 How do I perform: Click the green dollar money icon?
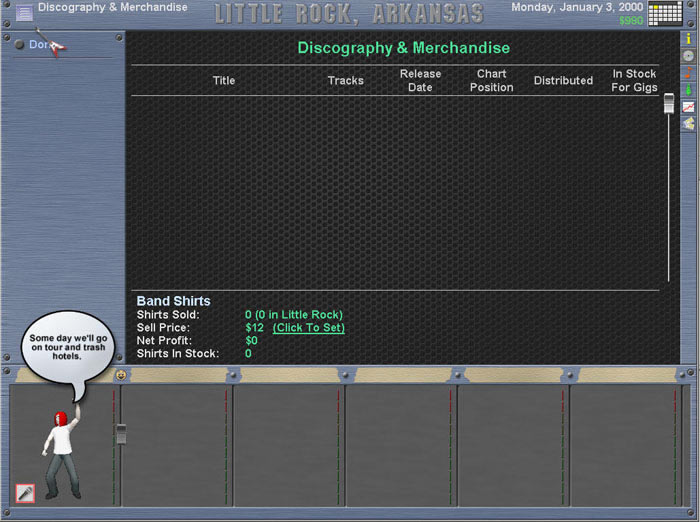[x=688, y=90]
